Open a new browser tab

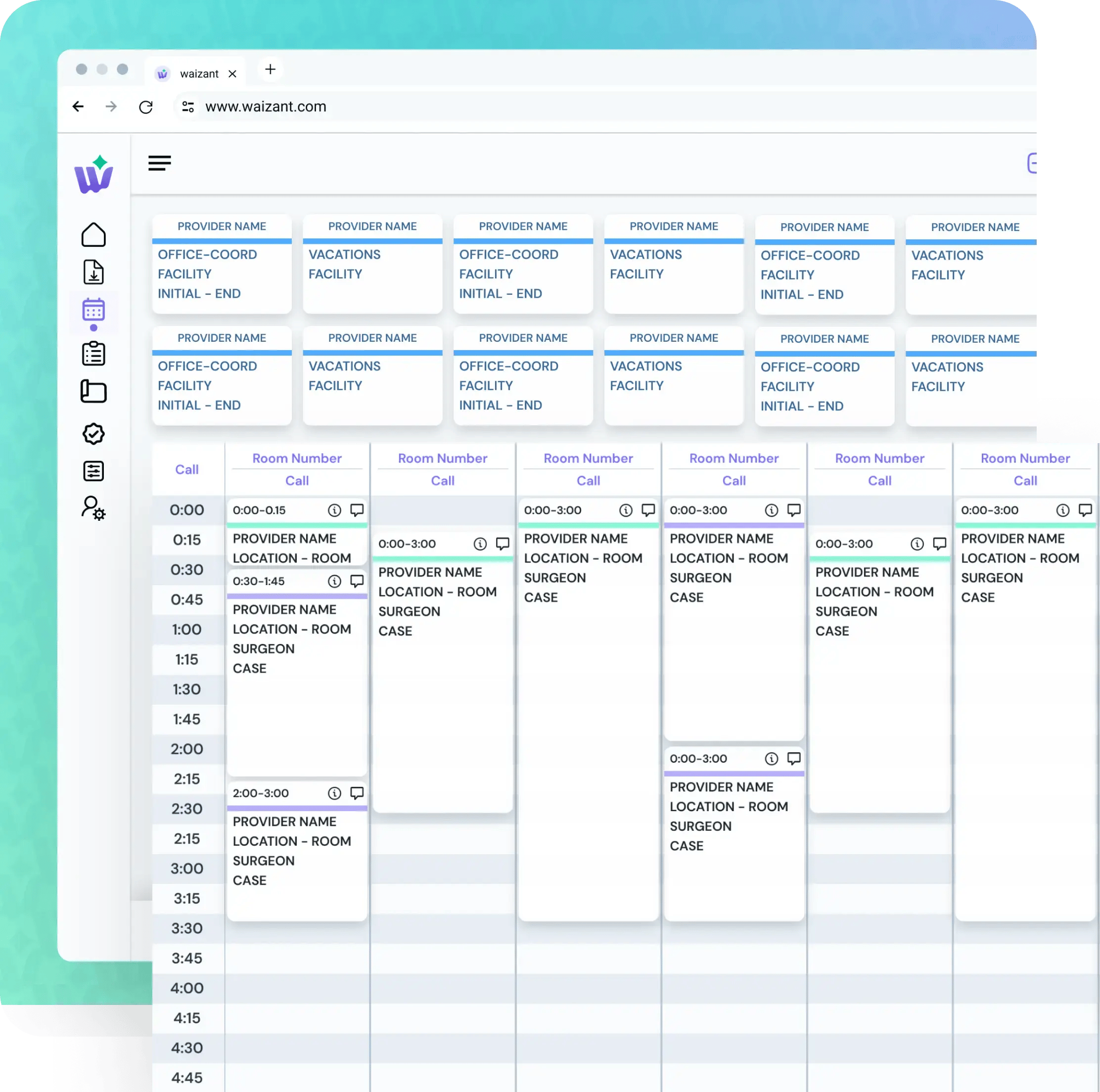click(x=271, y=69)
